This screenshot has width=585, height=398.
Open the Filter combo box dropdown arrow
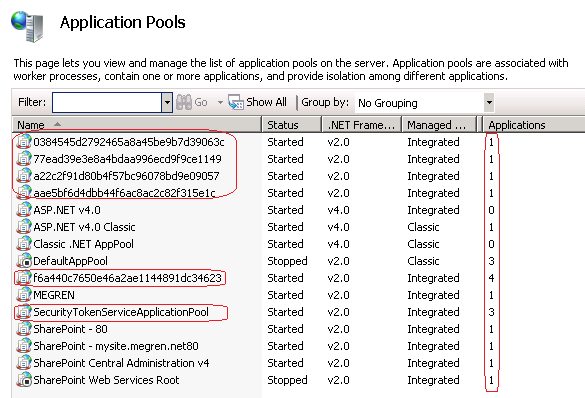(x=167, y=102)
